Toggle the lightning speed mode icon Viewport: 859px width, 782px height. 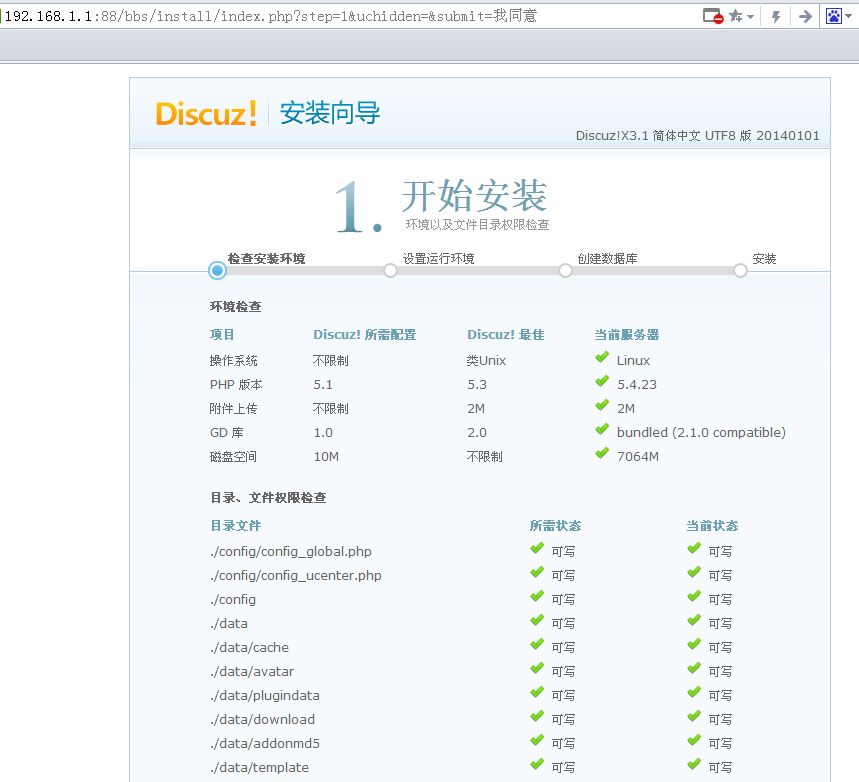coord(776,16)
